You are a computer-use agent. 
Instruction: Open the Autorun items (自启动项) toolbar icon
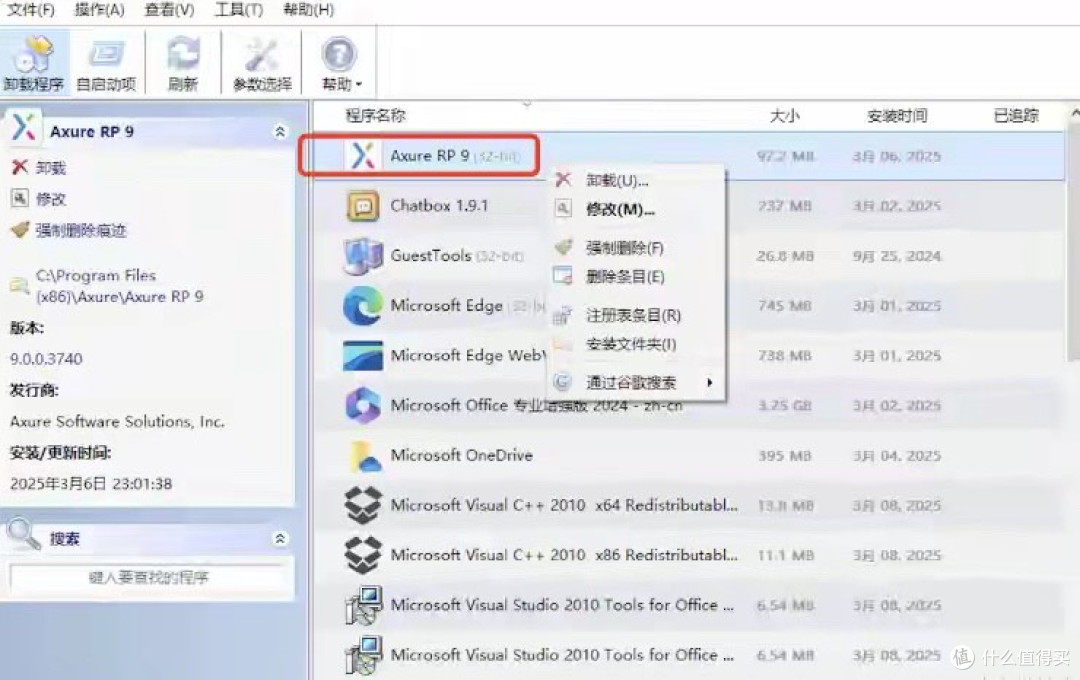coord(106,63)
